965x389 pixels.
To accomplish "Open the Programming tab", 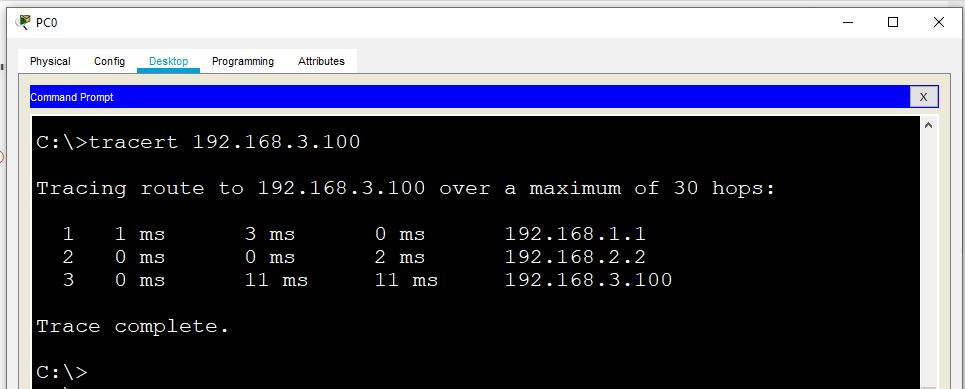I will pyautogui.click(x=243, y=61).
